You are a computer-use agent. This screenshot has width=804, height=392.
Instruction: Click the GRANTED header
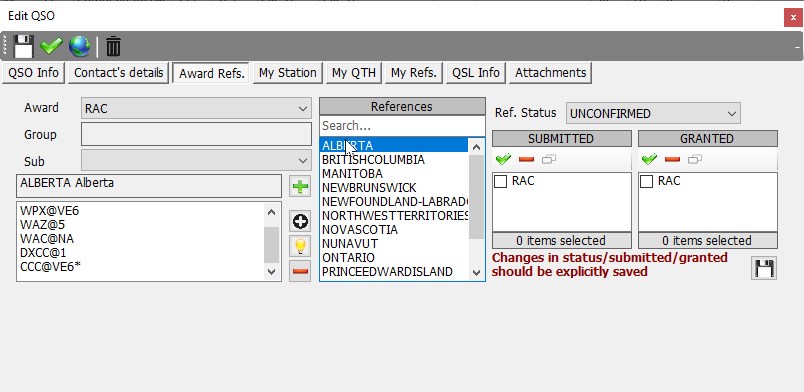pyautogui.click(x=708, y=139)
